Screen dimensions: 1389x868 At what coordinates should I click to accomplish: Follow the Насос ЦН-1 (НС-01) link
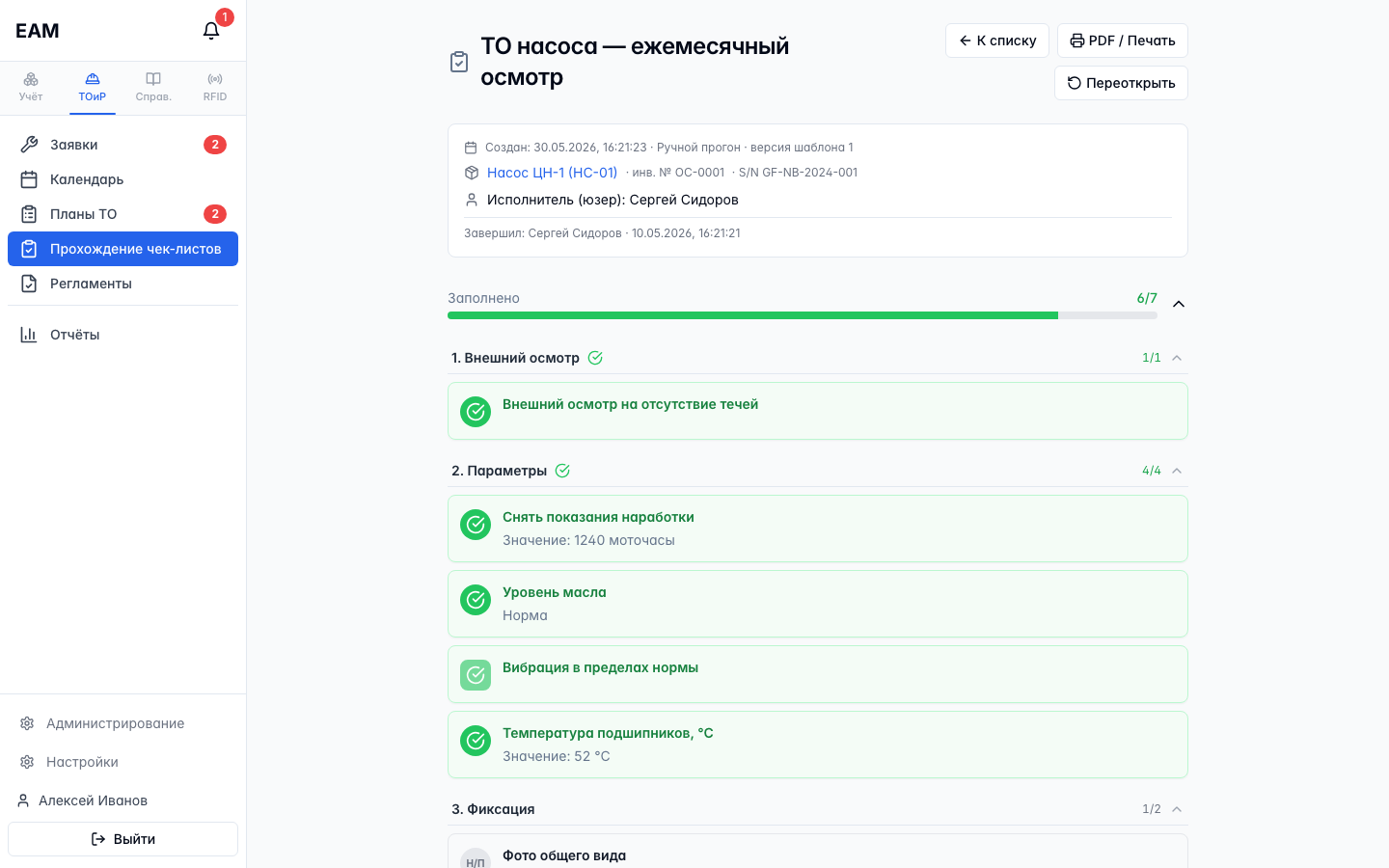click(x=552, y=173)
